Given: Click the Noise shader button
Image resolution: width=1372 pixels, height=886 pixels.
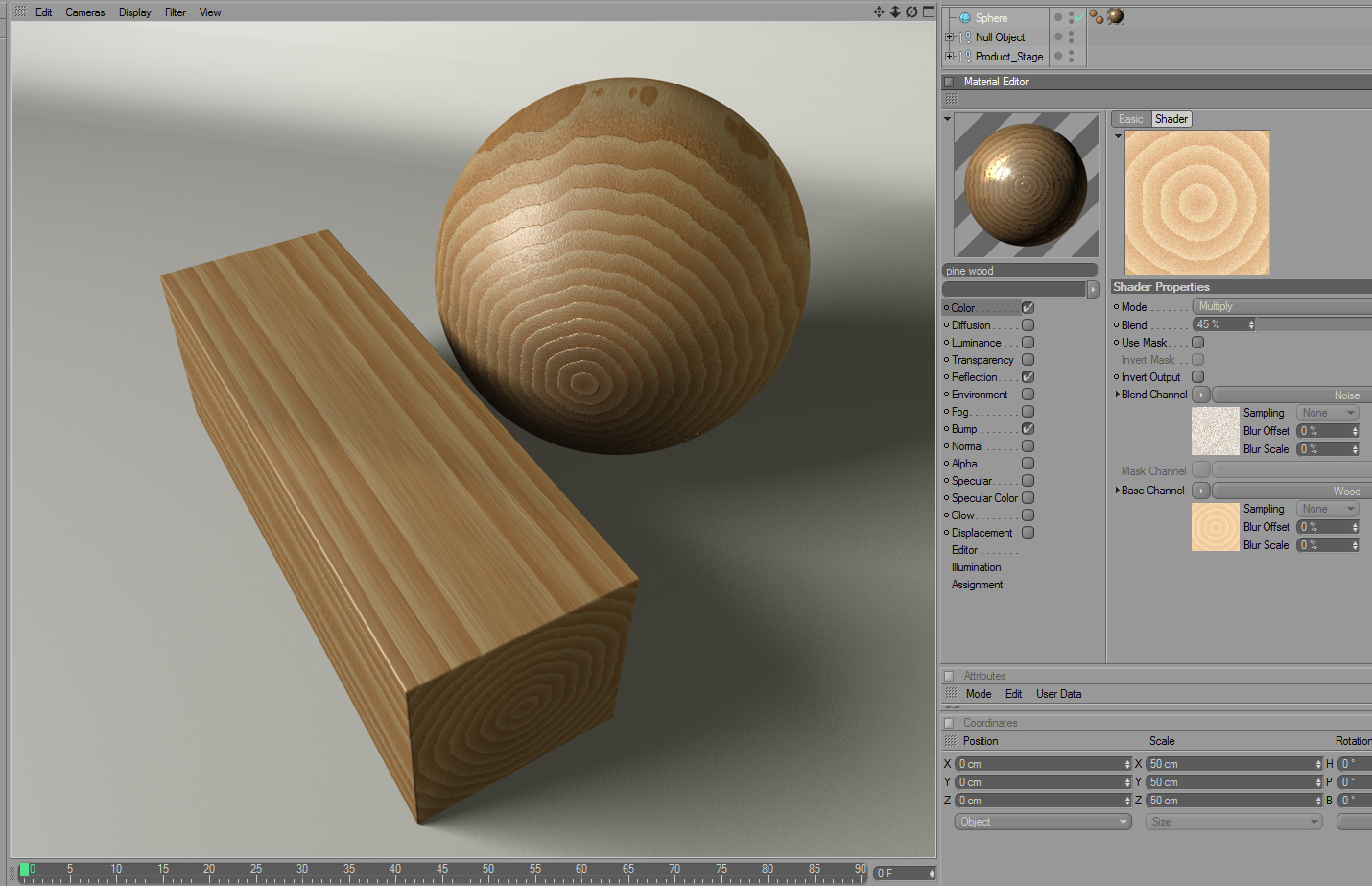Looking at the screenshot, I should tap(1292, 395).
